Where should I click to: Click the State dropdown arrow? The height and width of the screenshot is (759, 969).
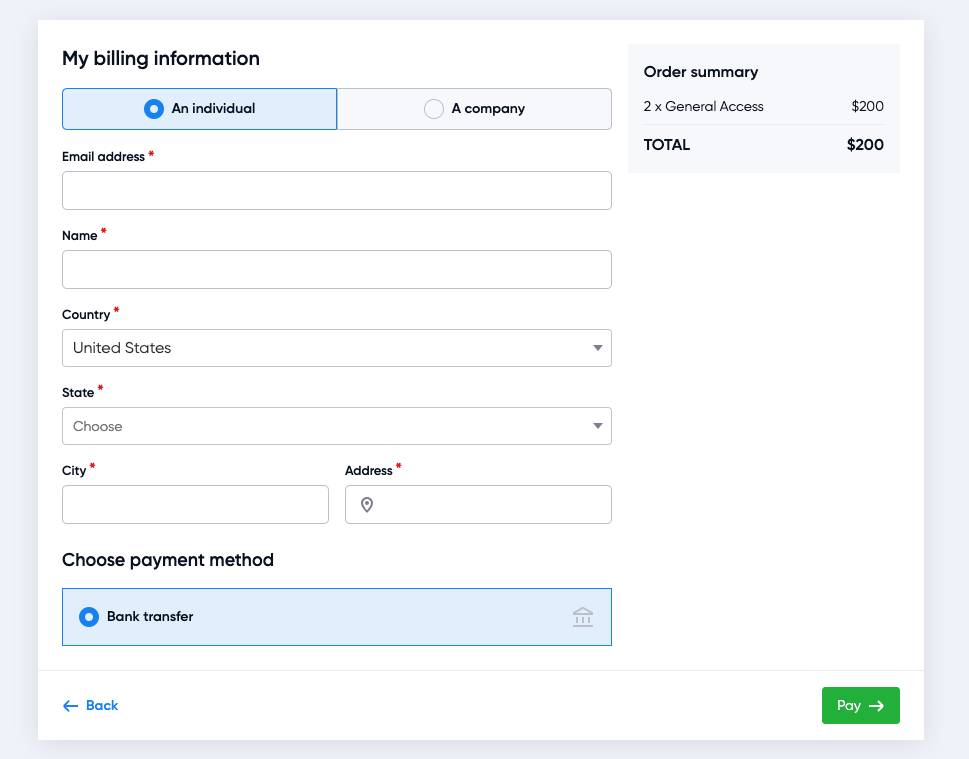click(597, 426)
